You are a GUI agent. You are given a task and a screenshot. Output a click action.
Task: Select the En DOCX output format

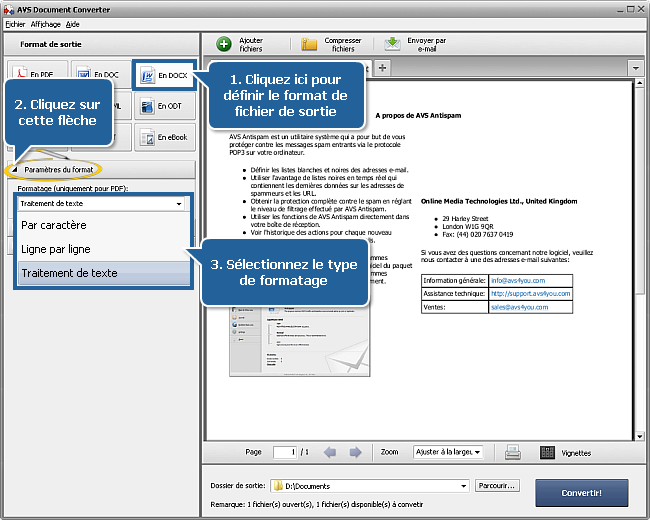tap(164, 75)
